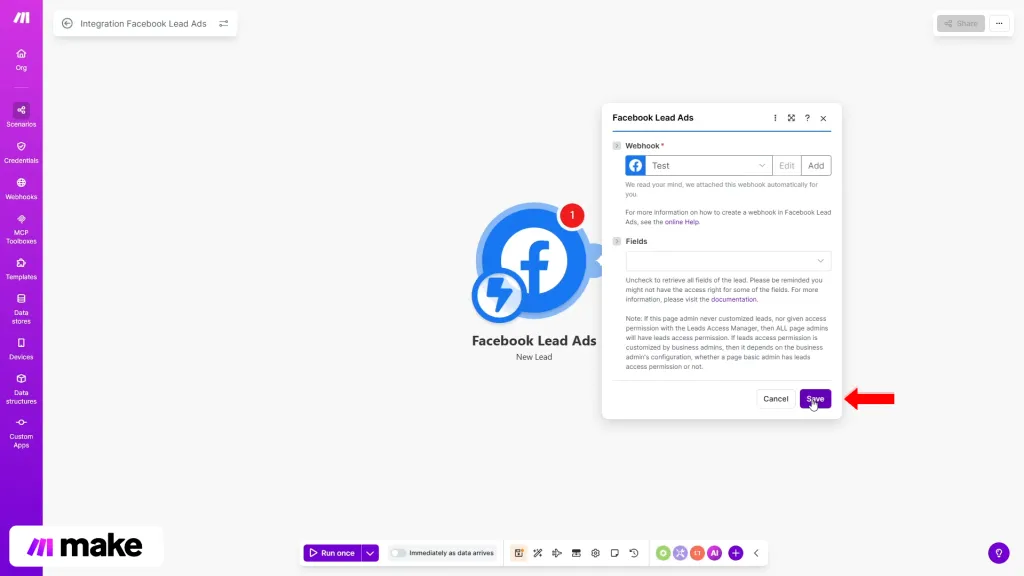
Task: Open help question mark in the dialog
Action: point(807,118)
